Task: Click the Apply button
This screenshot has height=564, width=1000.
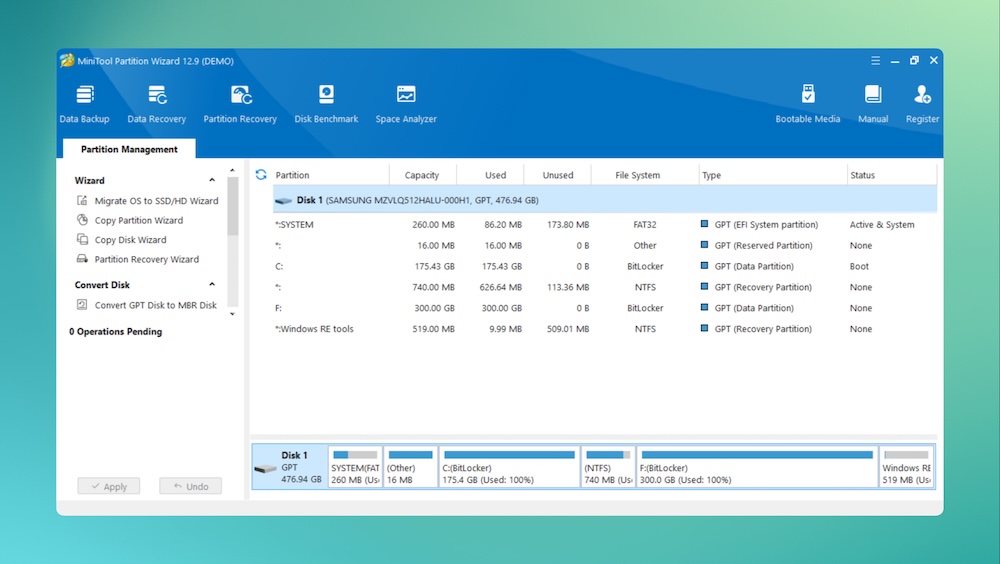Action: click(108, 486)
